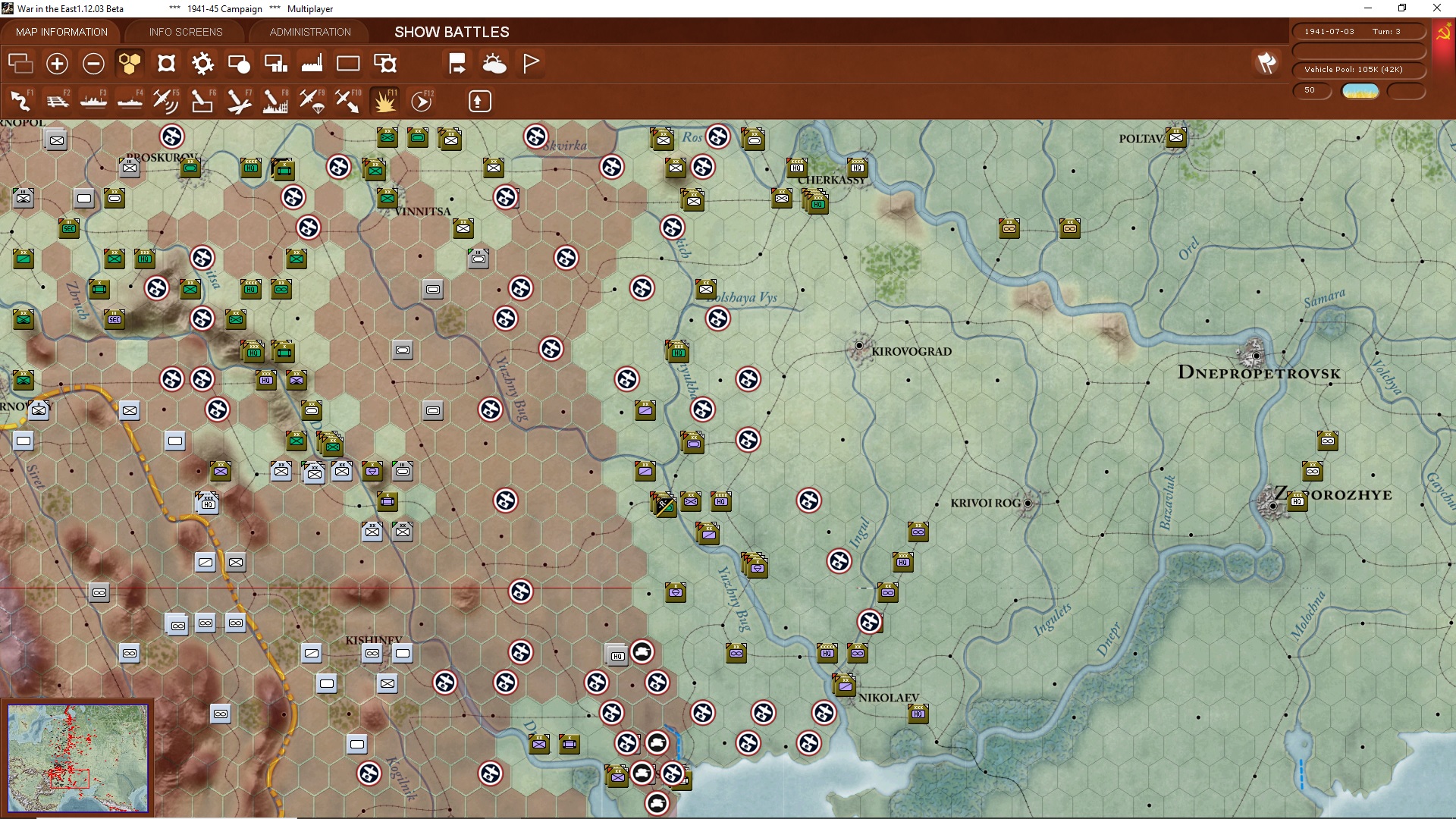Open the Administration tab
The image size is (1456, 819).
tap(310, 32)
